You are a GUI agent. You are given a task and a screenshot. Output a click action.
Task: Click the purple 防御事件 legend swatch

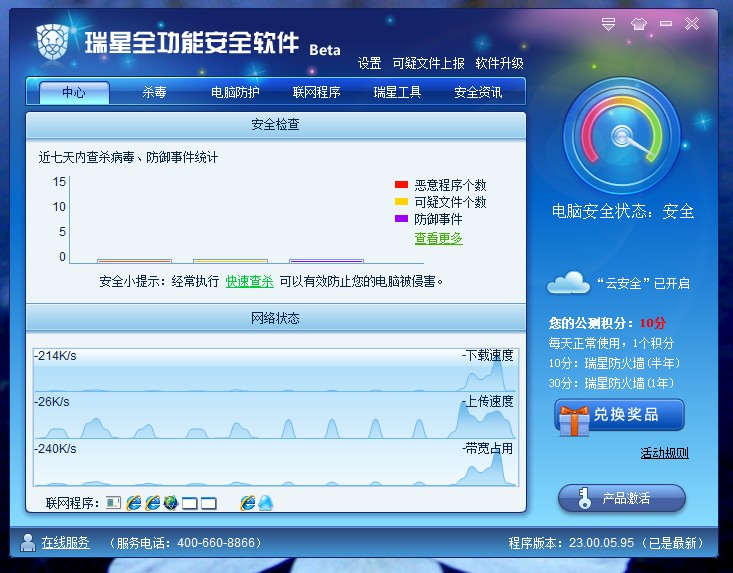[x=401, y=219]
